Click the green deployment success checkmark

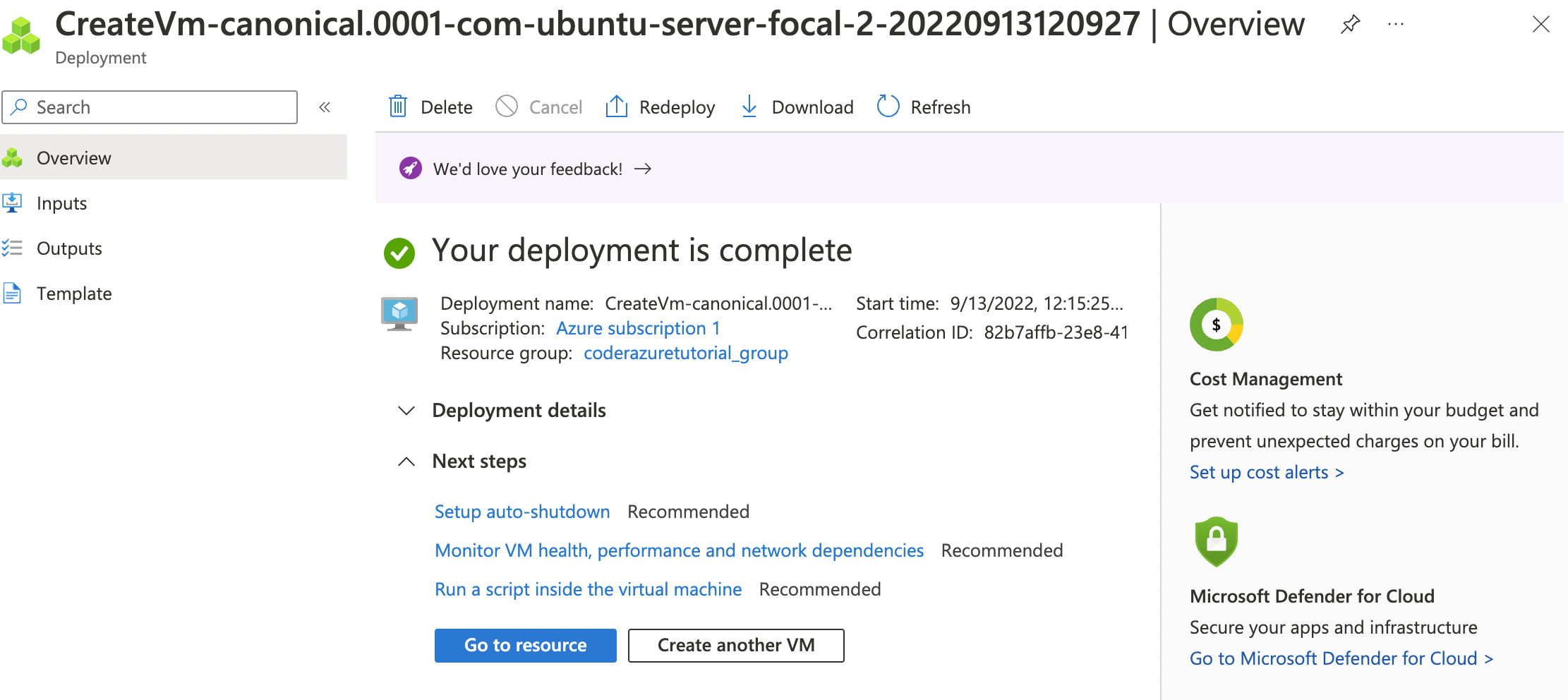[399, 253]
